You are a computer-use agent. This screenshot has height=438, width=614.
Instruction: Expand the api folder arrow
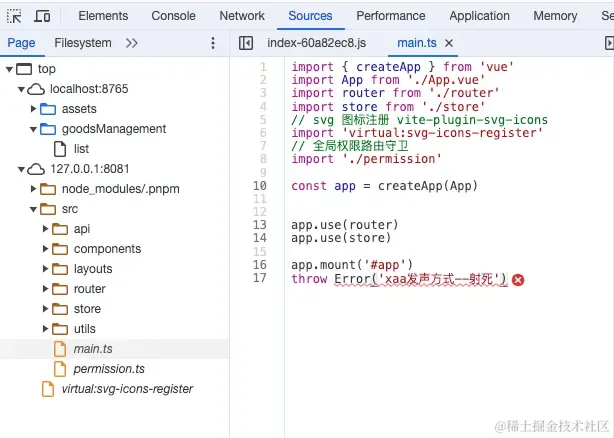pos(45,229)
